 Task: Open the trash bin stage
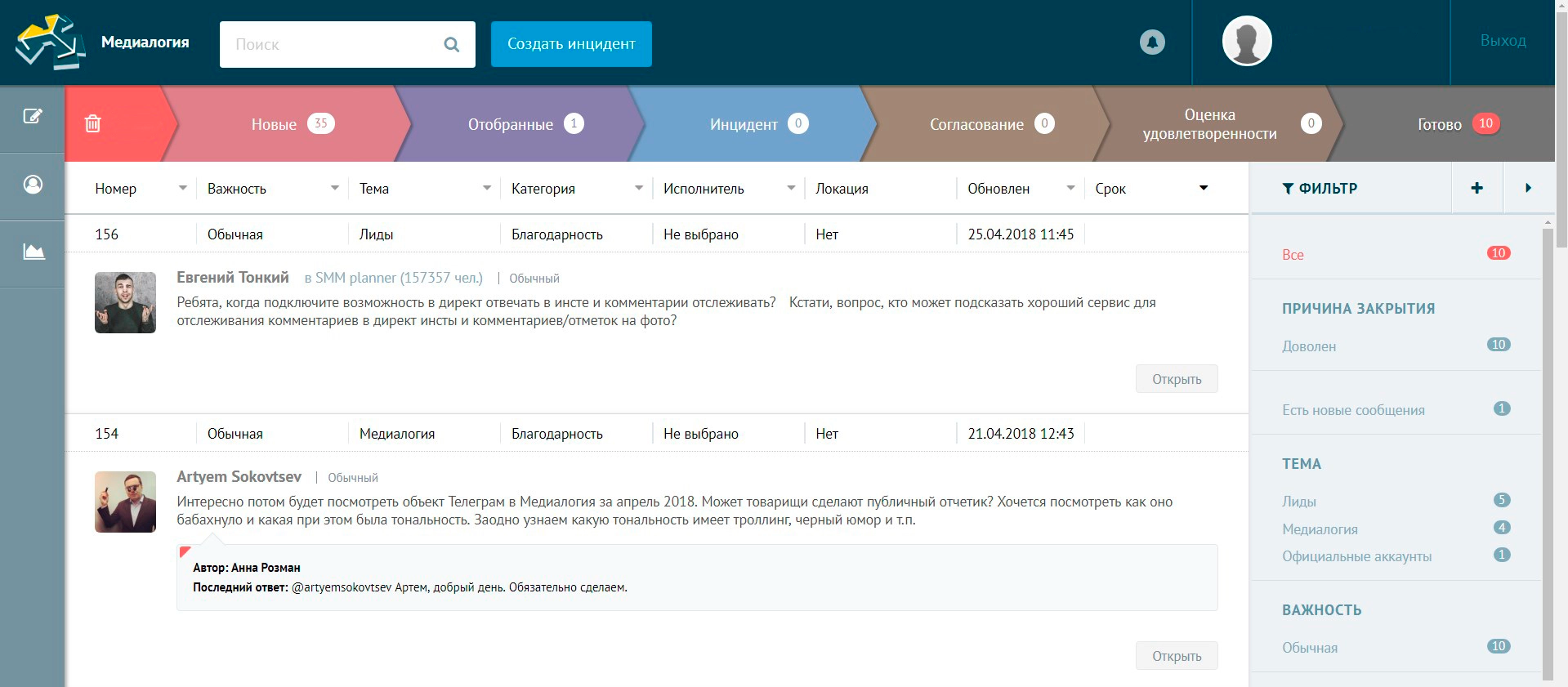point(93,123)
